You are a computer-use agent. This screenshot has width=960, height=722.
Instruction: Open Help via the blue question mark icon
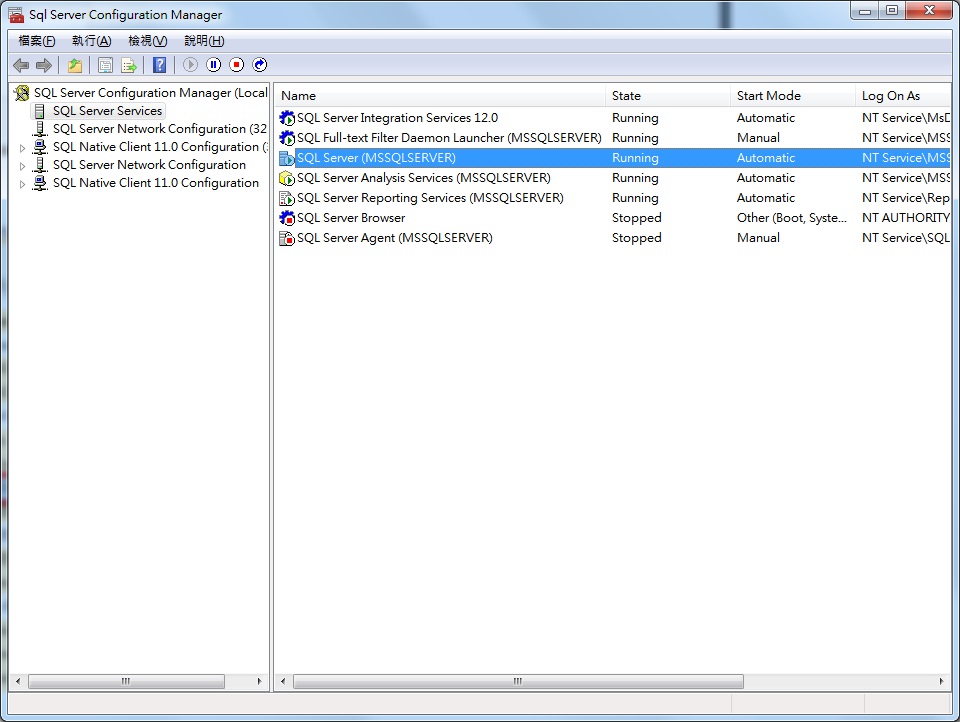coord(159,65)
